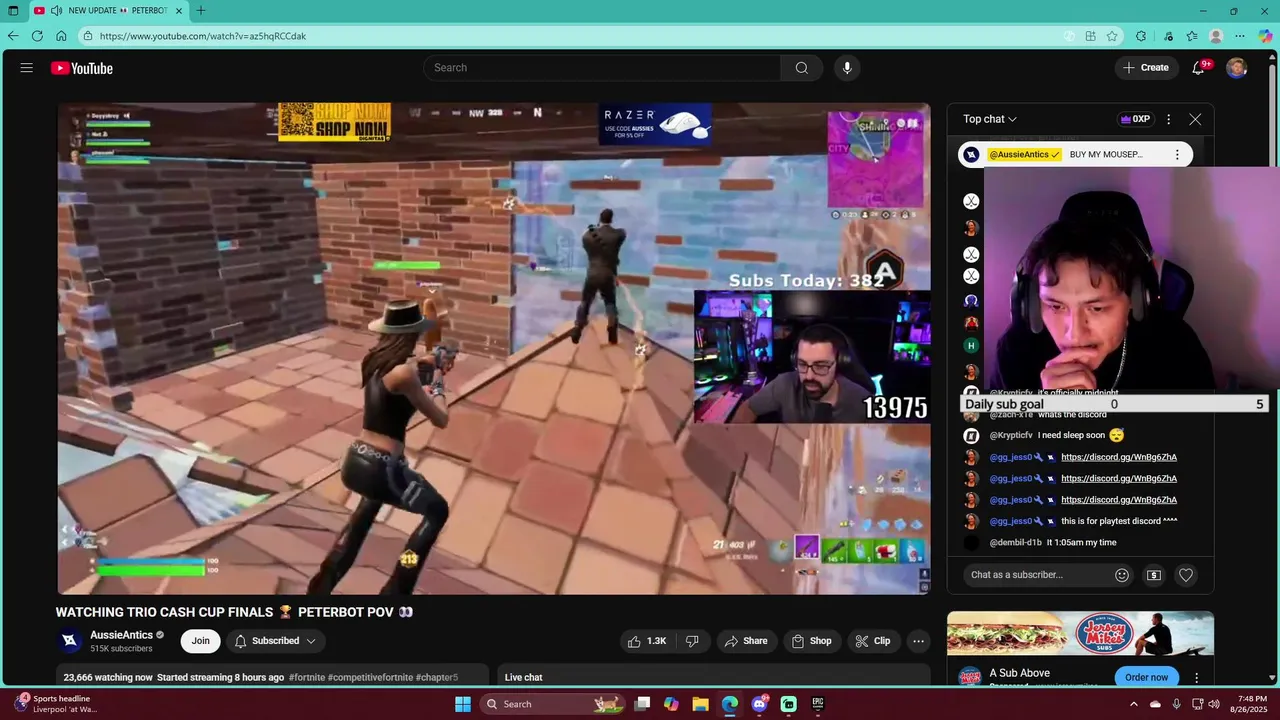This screenshot has height=720, width=1280.
Task: Click the livestream video player
Action: tap(494, 348)
